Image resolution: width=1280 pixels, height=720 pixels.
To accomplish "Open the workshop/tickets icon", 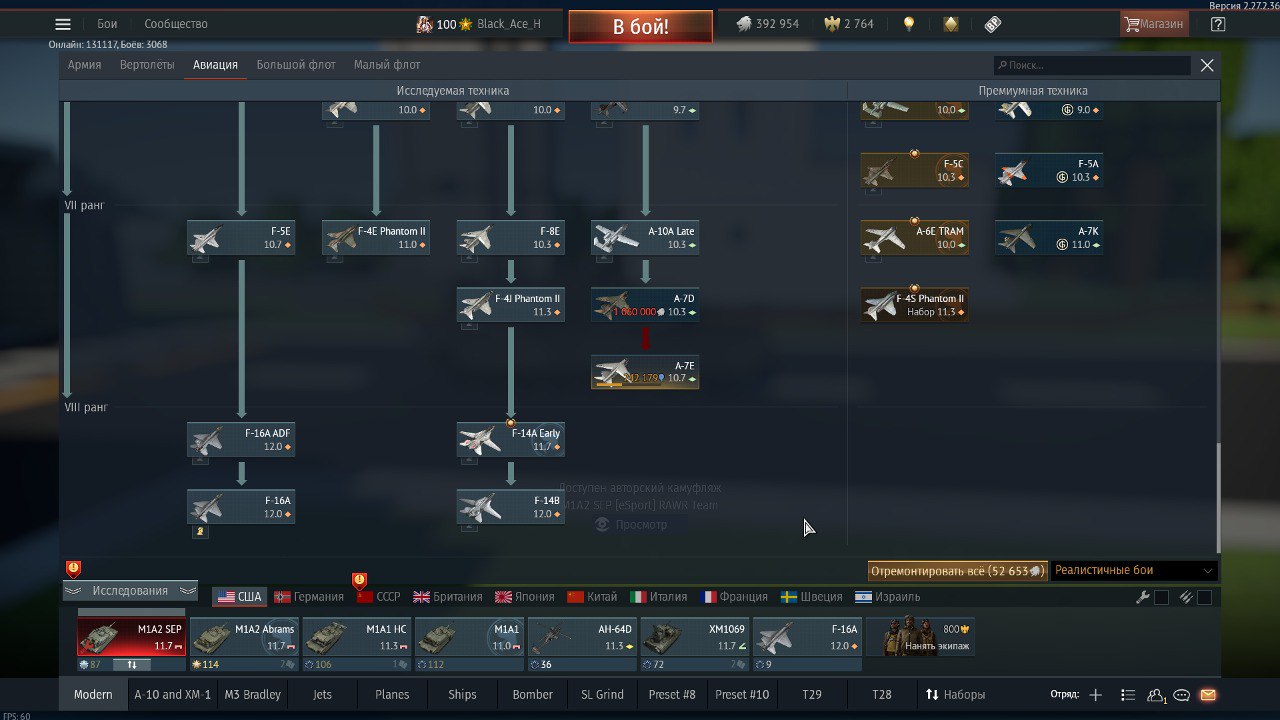I will [993, 24].
